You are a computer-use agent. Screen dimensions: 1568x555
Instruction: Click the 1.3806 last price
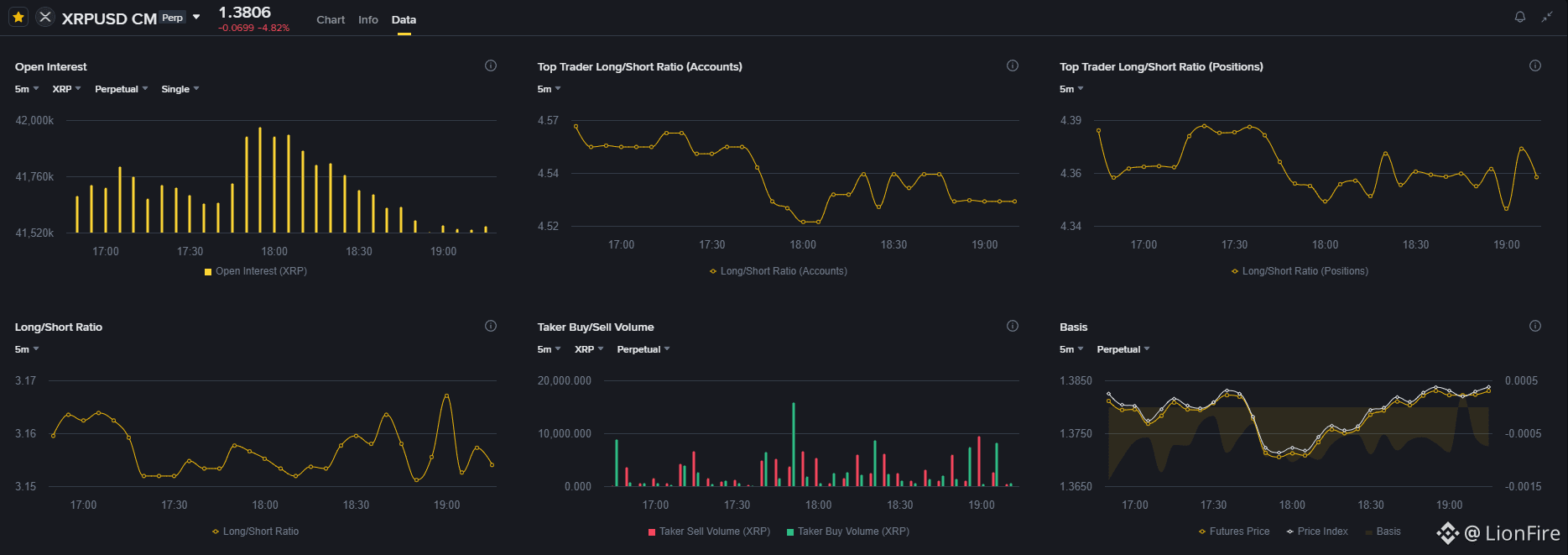pyautogui.click(x=244, y=12)
